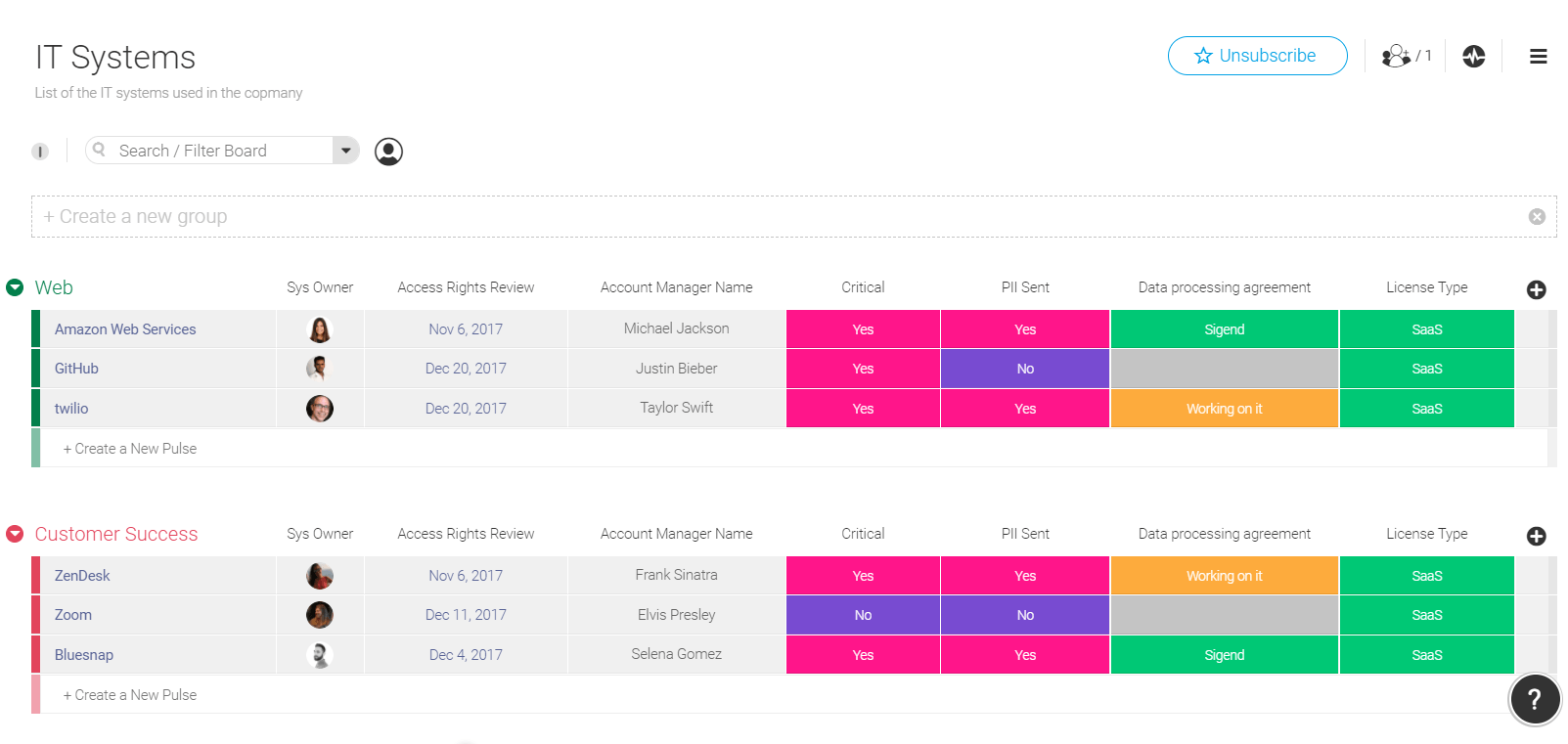Click Customer Success License Type header

click(x=1427, y=534)
